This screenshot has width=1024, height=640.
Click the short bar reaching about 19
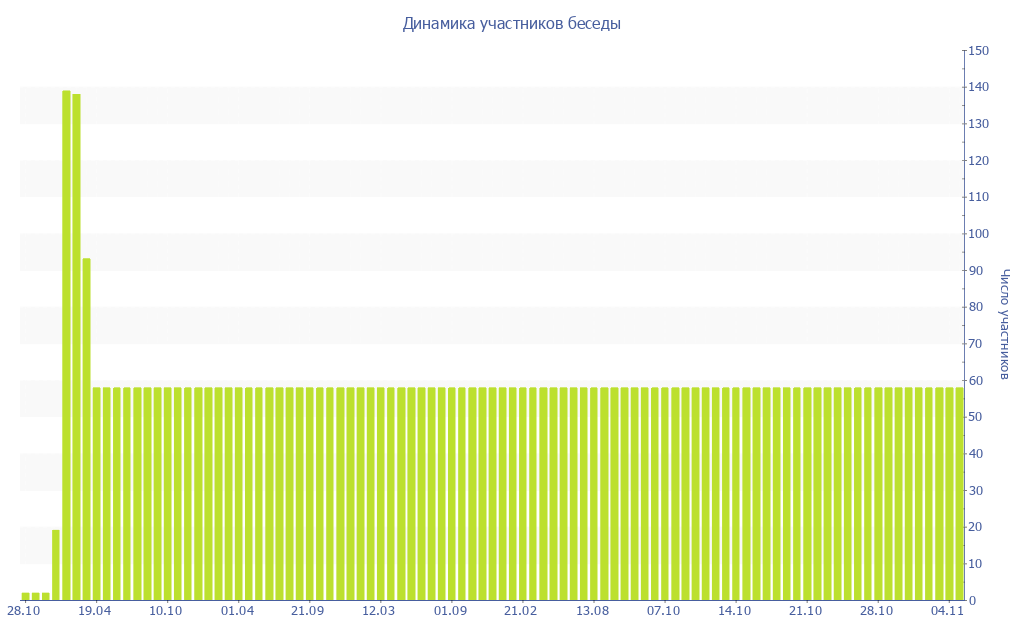point(56,565)
